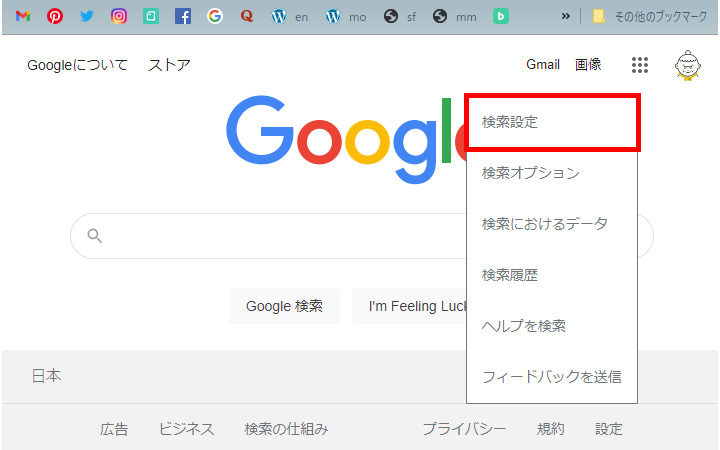Screen dimensions: 720x450
Task: Focus the Google search box
Action: coord(361,236)
